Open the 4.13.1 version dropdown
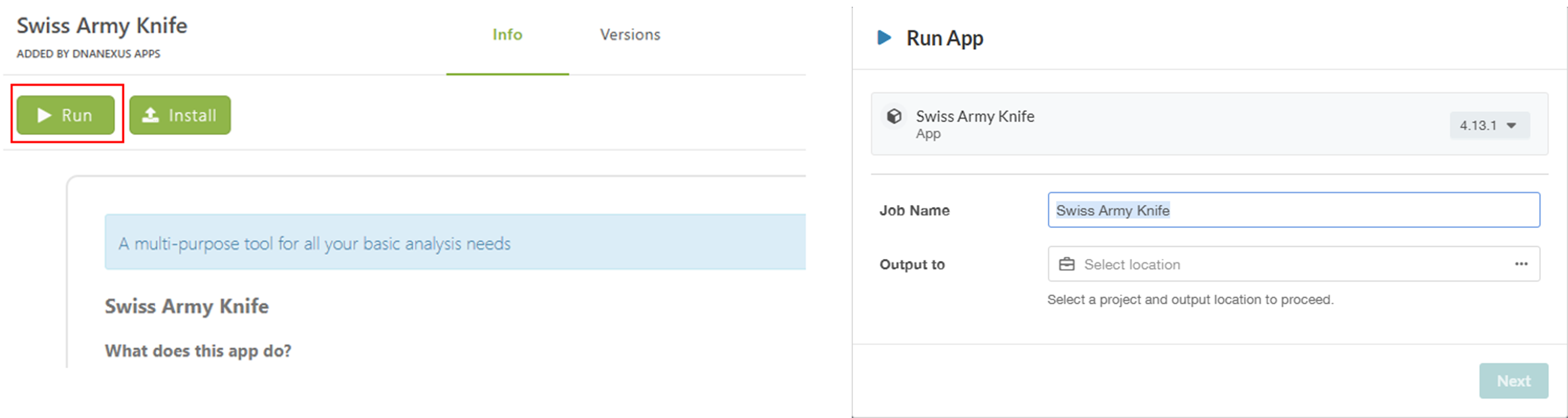This screenshot has height=418, width=1568. pyautogui.click(x=1489, y=125)
